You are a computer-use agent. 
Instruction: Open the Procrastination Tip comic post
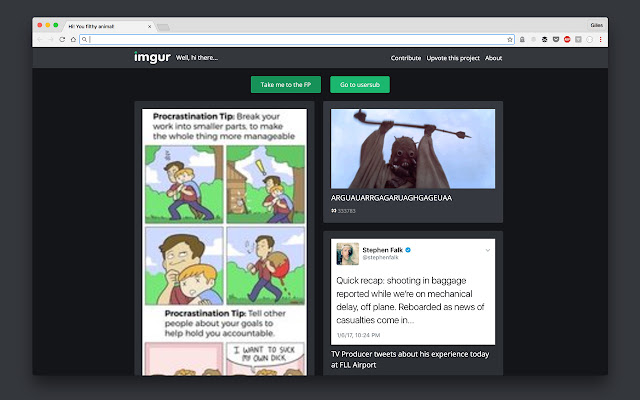pos(224,240)
